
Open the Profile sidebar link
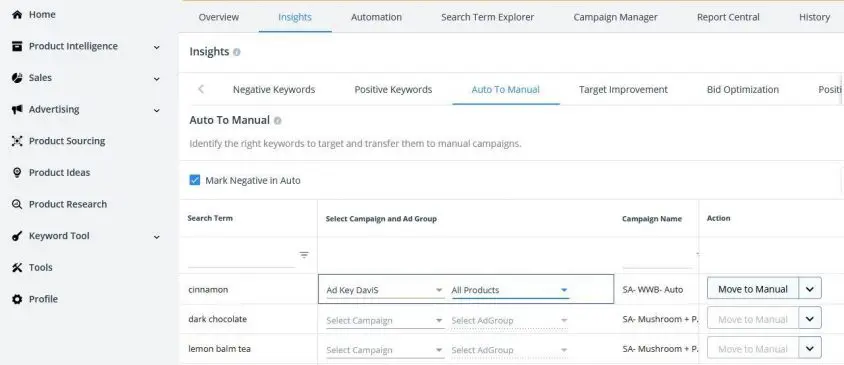click(43, 299)
